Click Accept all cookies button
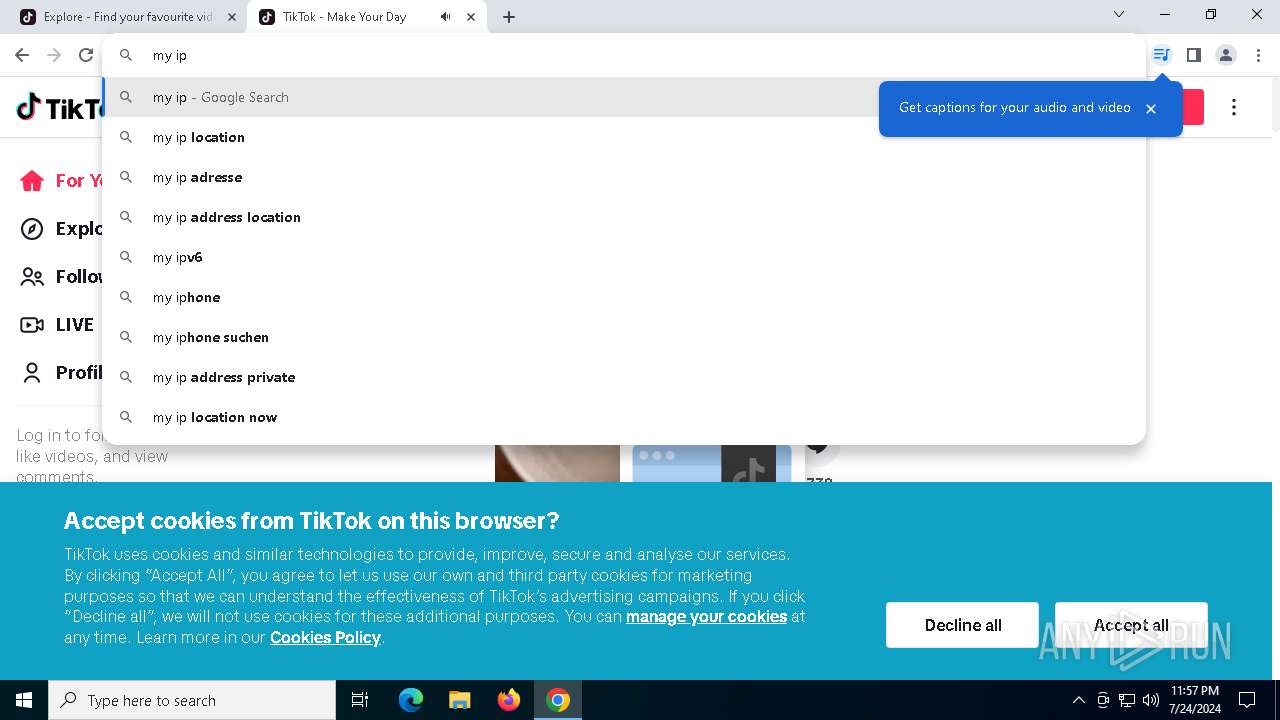Screen dimensions: 1280x720 (1131, 625)
